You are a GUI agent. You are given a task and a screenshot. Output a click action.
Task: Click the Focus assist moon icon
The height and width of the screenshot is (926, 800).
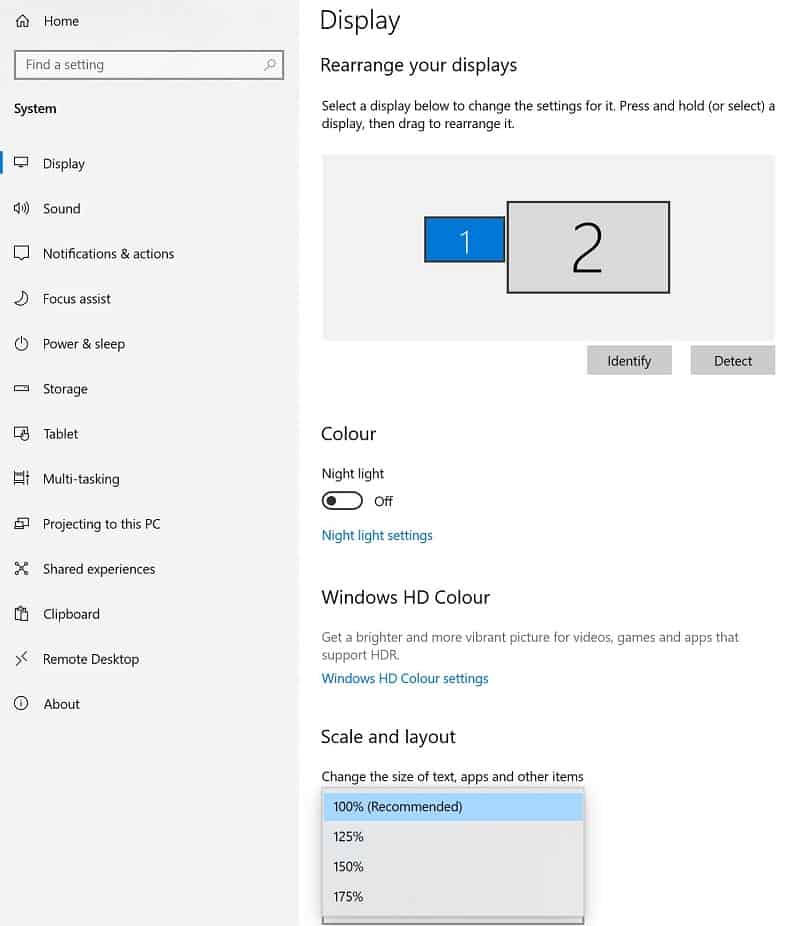click(21, 298)
